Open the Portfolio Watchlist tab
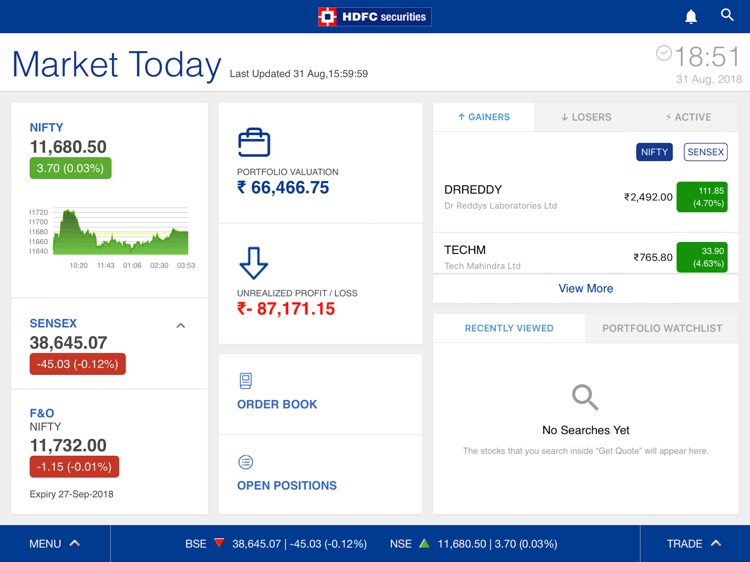Image resolution: width=750 pixels, height=562 pixels. tap(662, 328)
